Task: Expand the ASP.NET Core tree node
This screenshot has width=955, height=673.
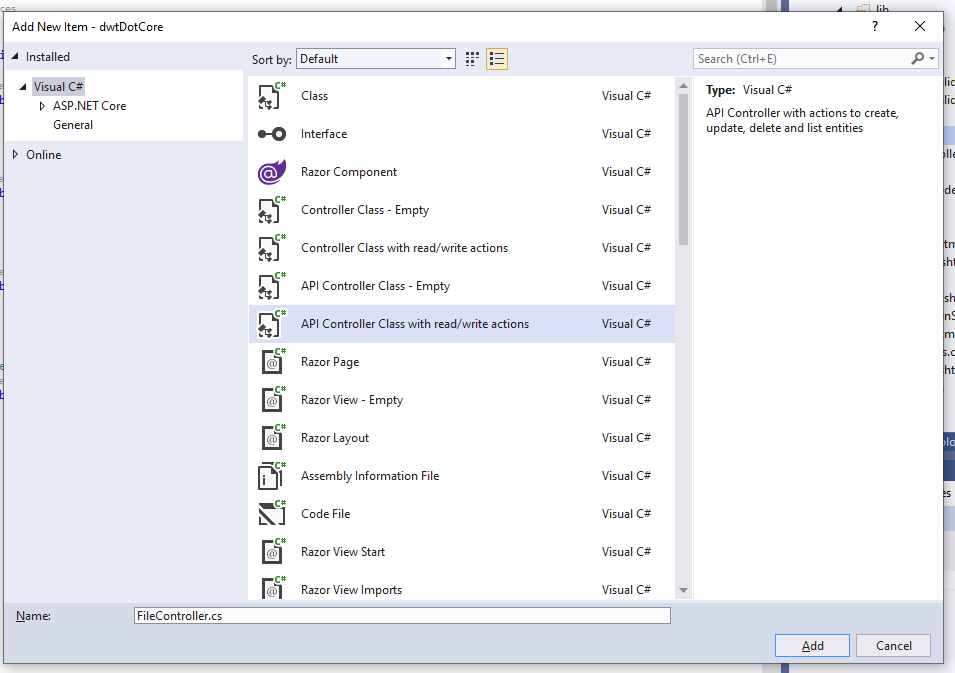Action: coord(42,106)
